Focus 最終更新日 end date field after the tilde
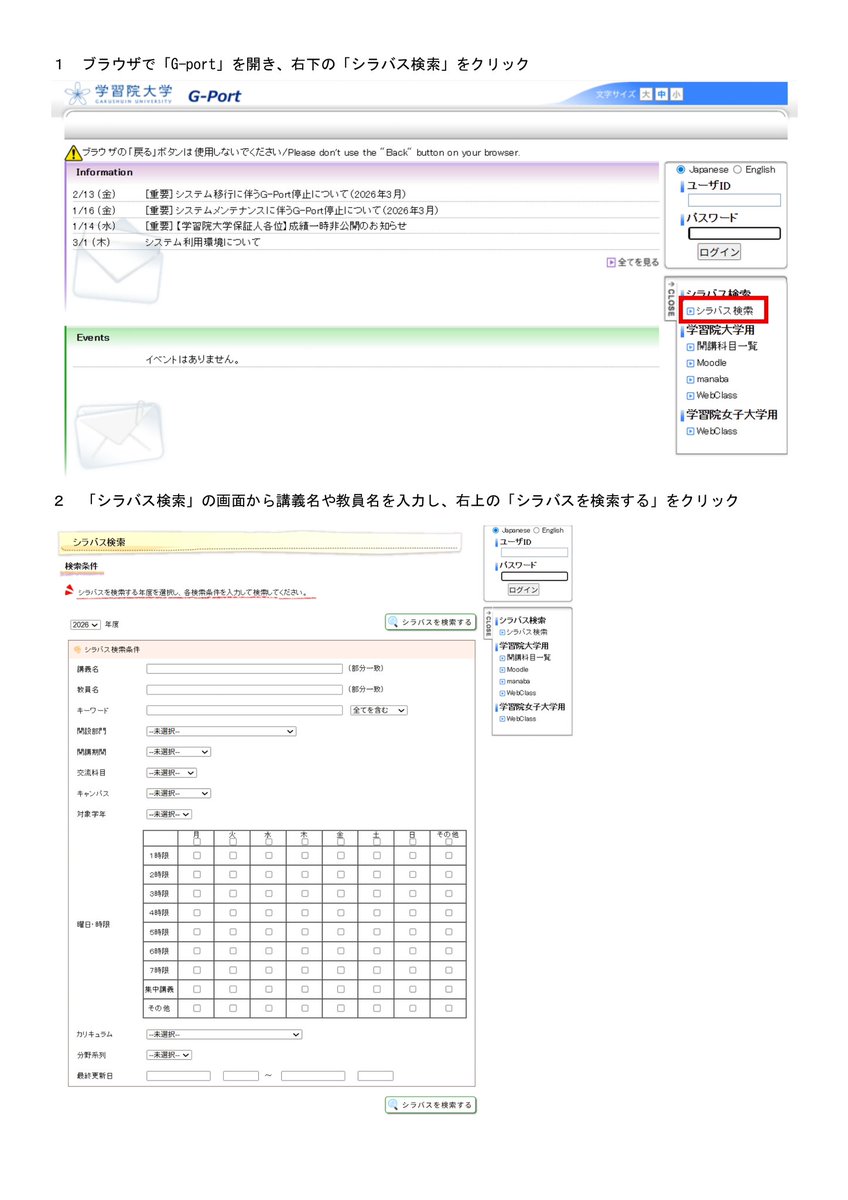This screenshot has width=848, height=1200. pyautogui.click(x=313, y=1076)
